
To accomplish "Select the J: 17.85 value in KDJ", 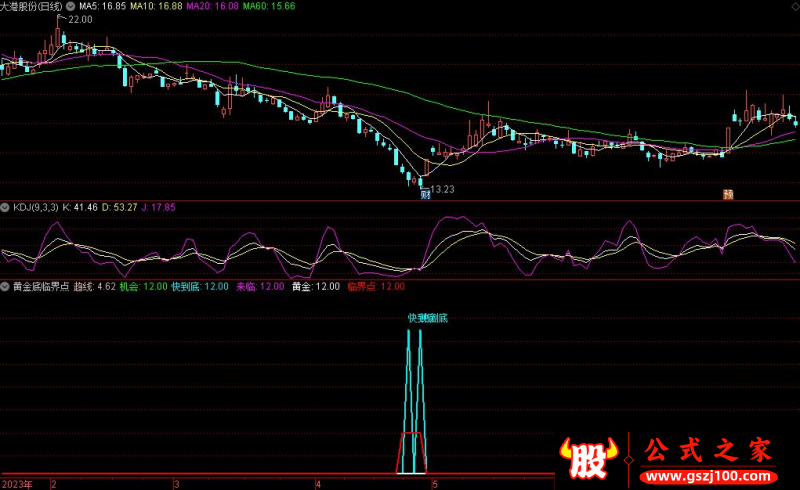I will 158,207.
